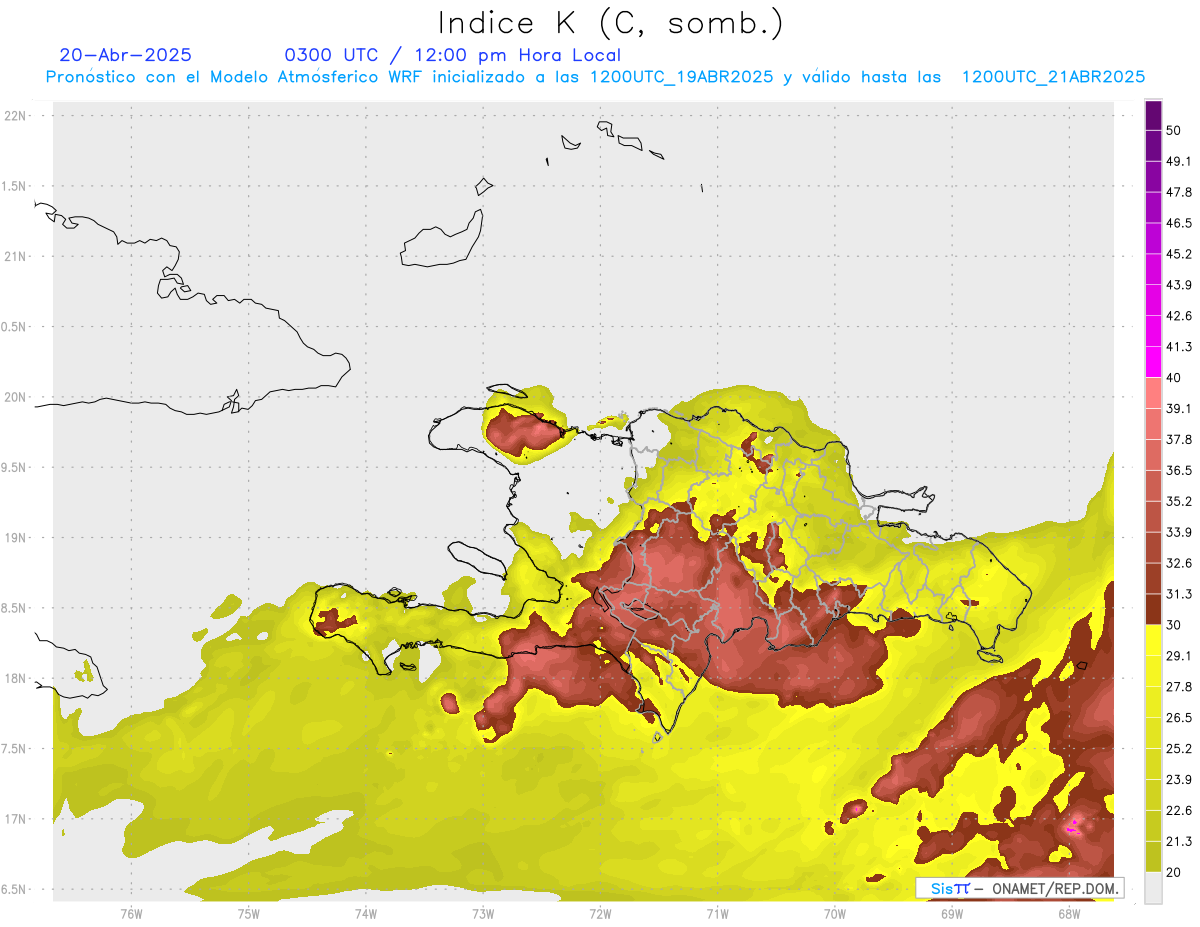The height and width of the screenshot is (927, 1200).
Task: Click the colorbar value "37.8"
Action: (1179, 440)
